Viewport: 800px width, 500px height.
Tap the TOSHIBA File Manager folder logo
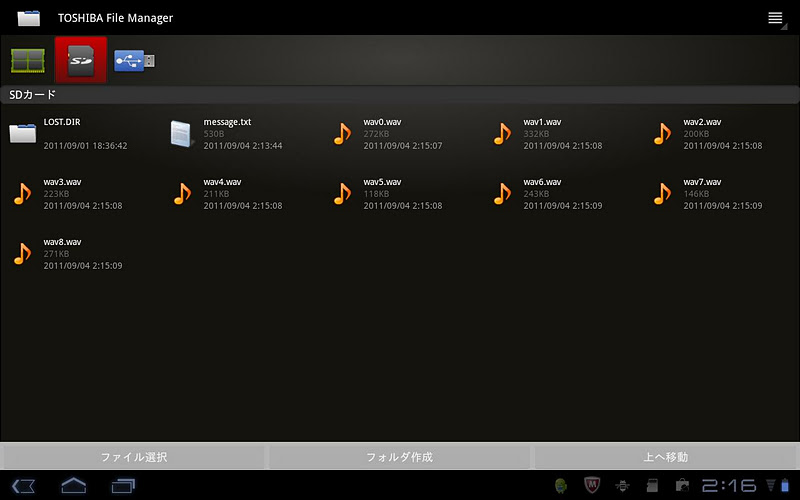coord(29,18)
